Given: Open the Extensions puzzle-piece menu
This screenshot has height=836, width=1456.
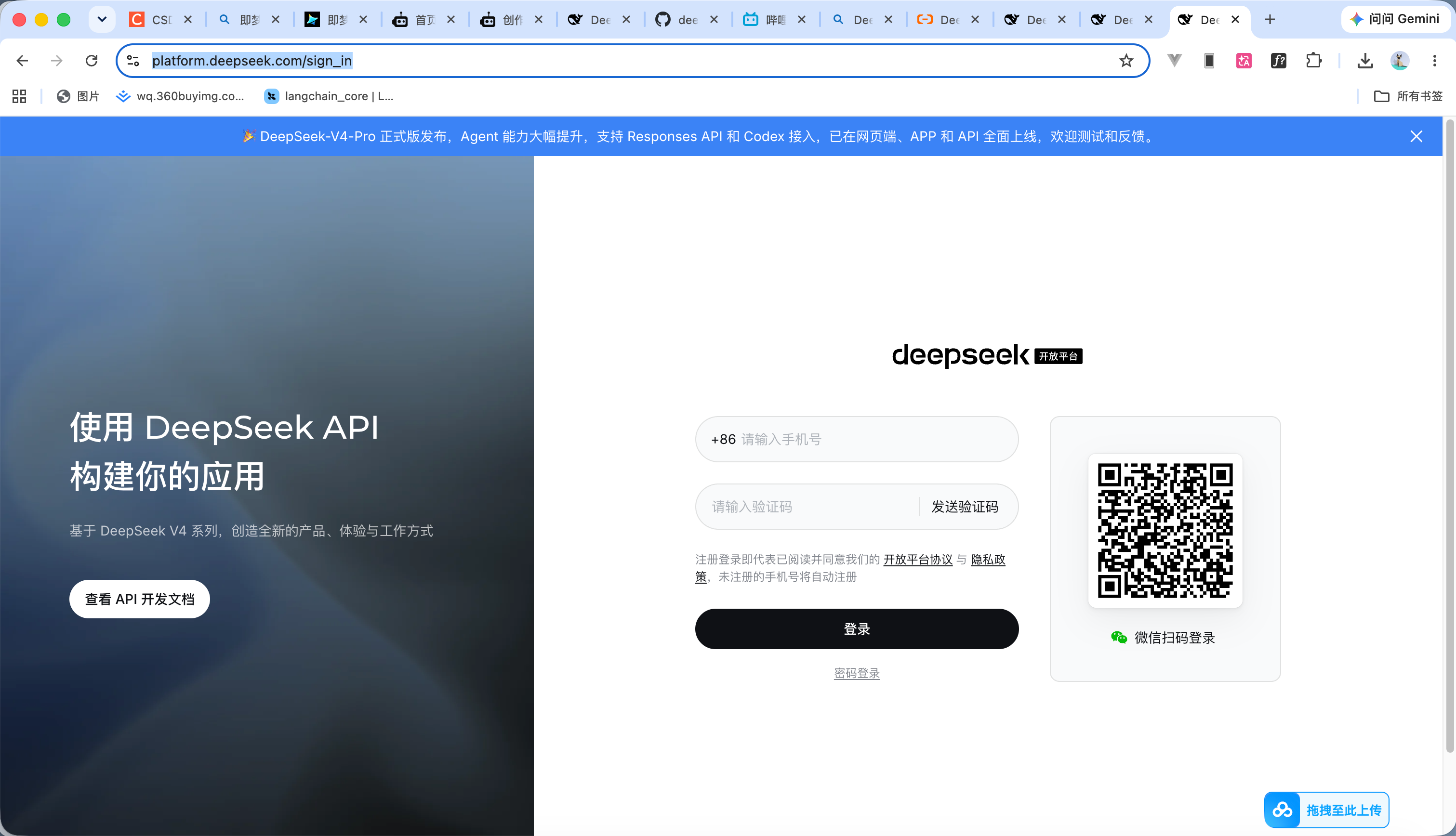Looking at the screenshot, I should (x=1313, y=61).
